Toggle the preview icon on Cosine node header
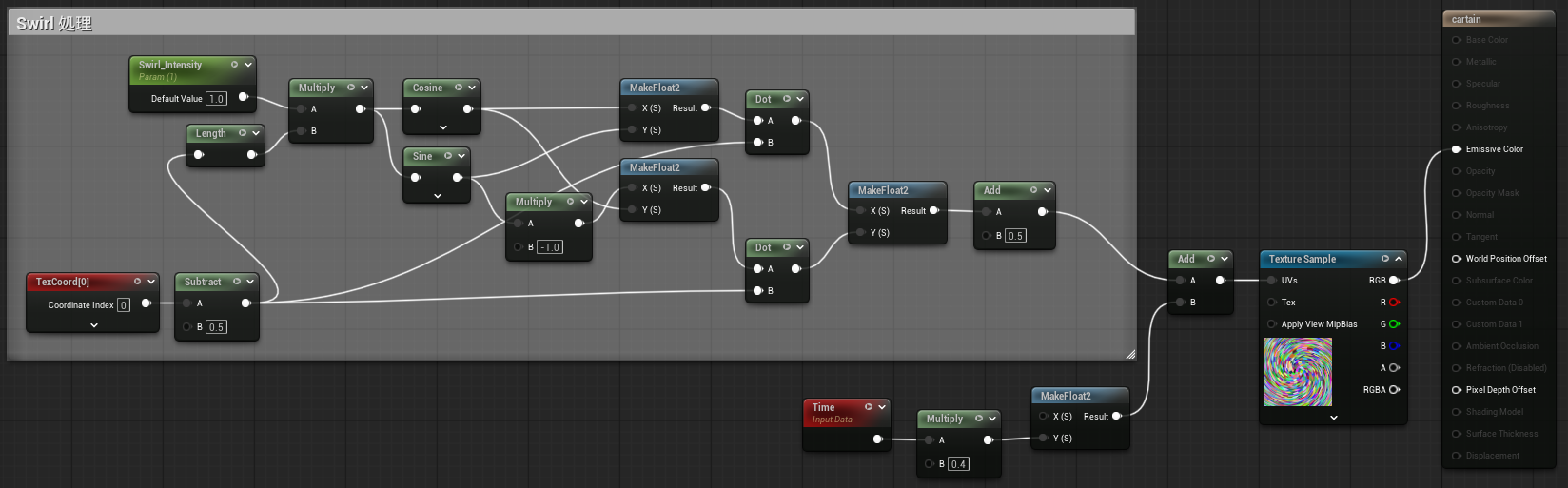 [x=459, y=88]
